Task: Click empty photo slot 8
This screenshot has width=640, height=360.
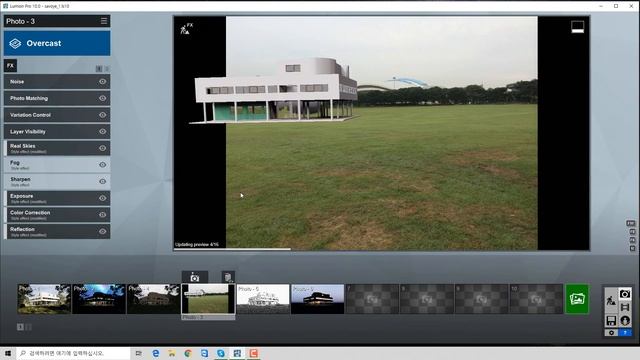Action: click(x=427, y=299)
